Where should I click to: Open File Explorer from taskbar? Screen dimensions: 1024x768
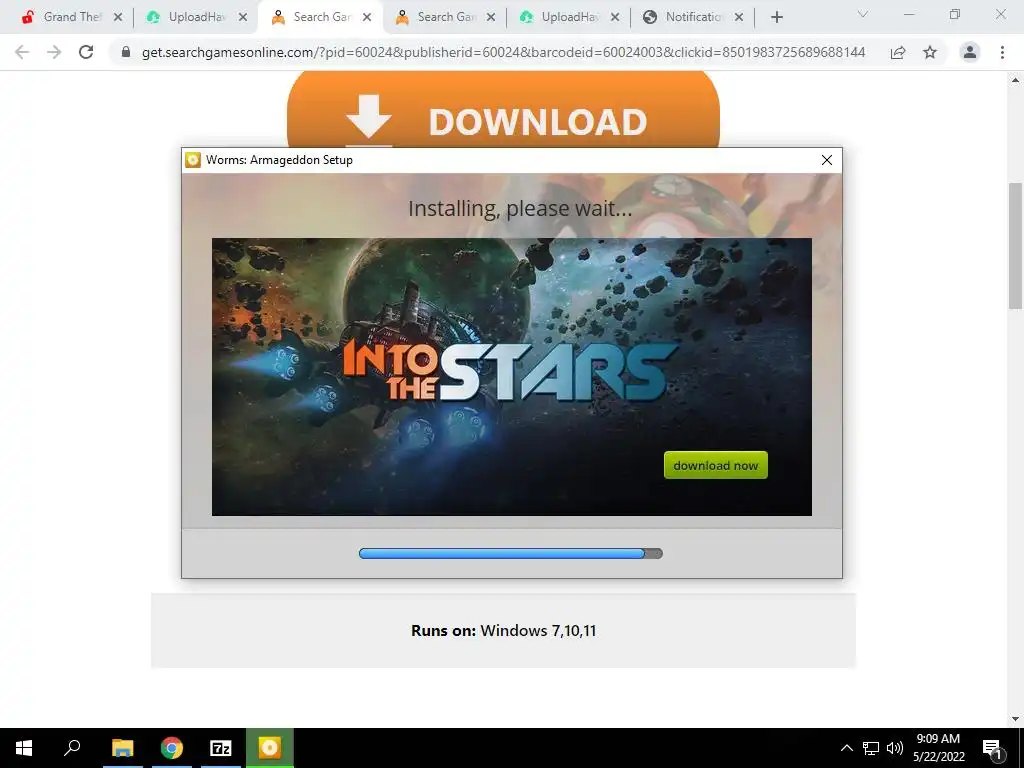tap(122, 748)
